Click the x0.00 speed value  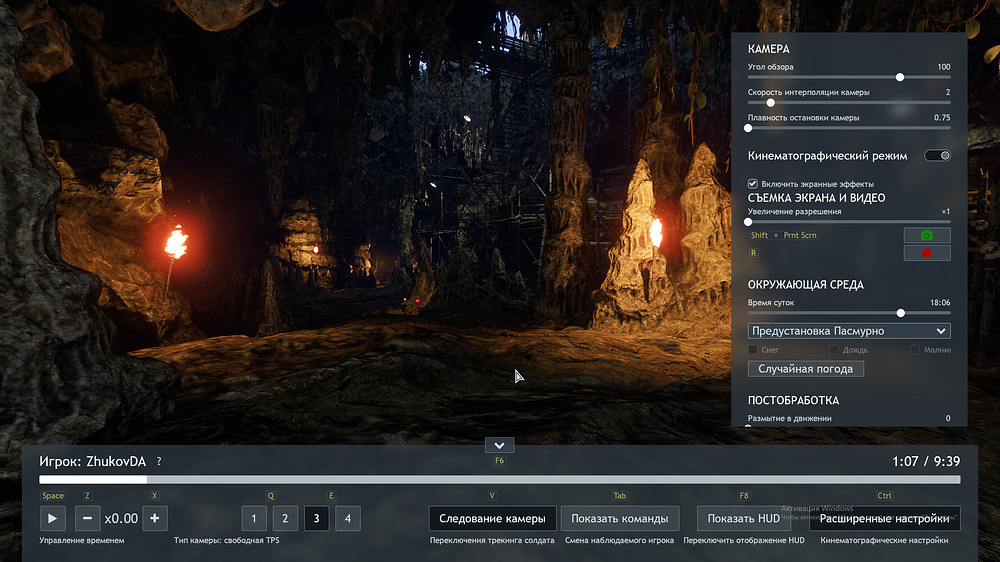[121, 519]
